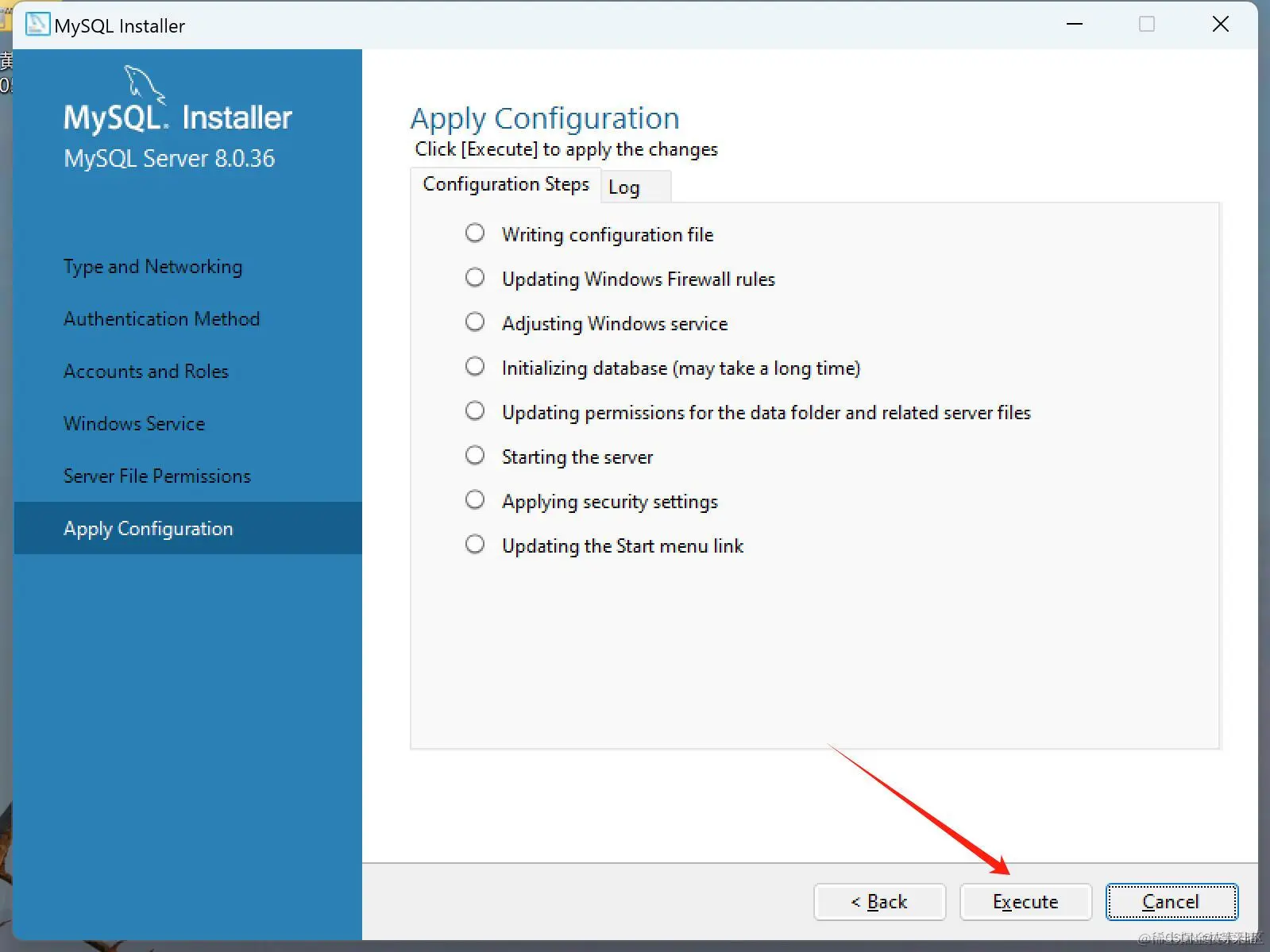Go to Accounts and Roles step
Screen dimensions: 1270x952
(x=146, y=372)
